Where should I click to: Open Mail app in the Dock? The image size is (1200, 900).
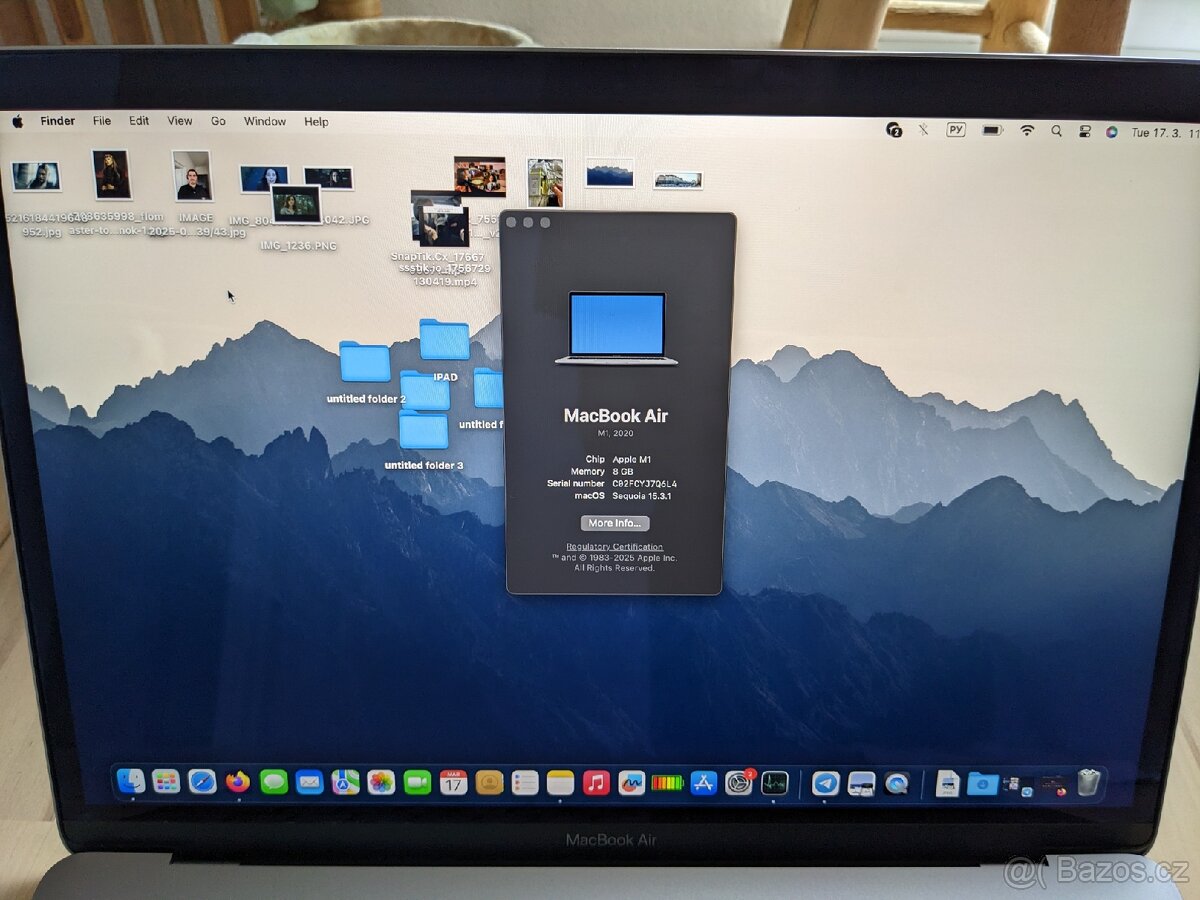(x=310, y=782)
